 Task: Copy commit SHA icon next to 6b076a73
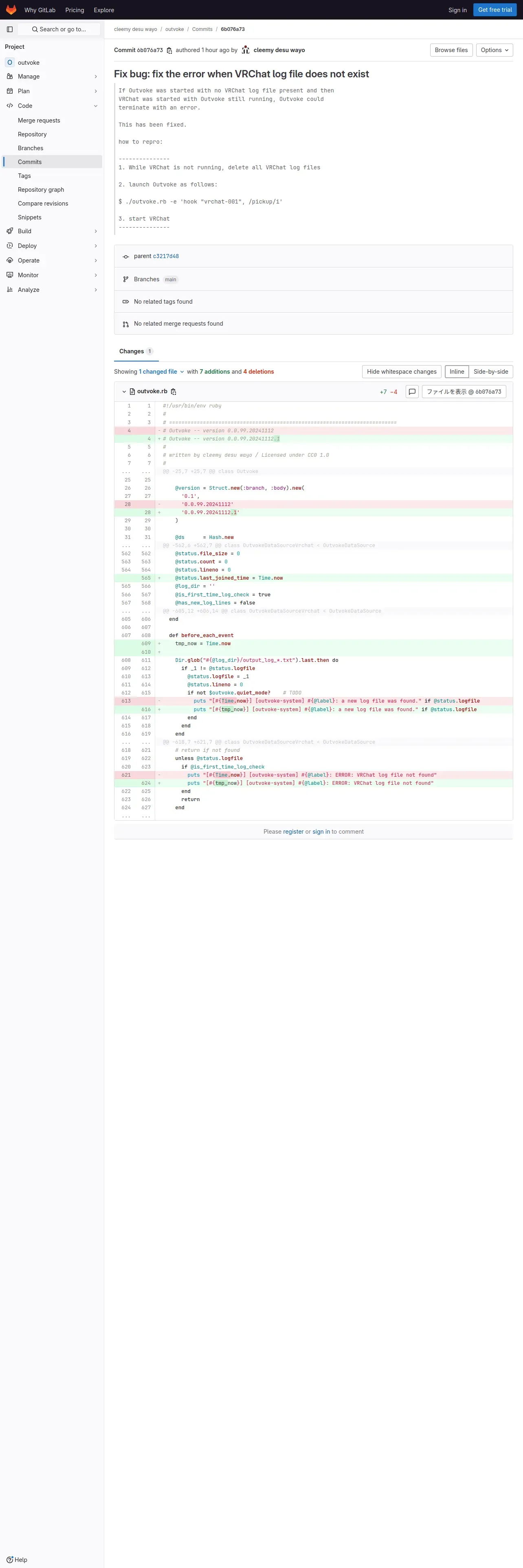coord(169,50)
